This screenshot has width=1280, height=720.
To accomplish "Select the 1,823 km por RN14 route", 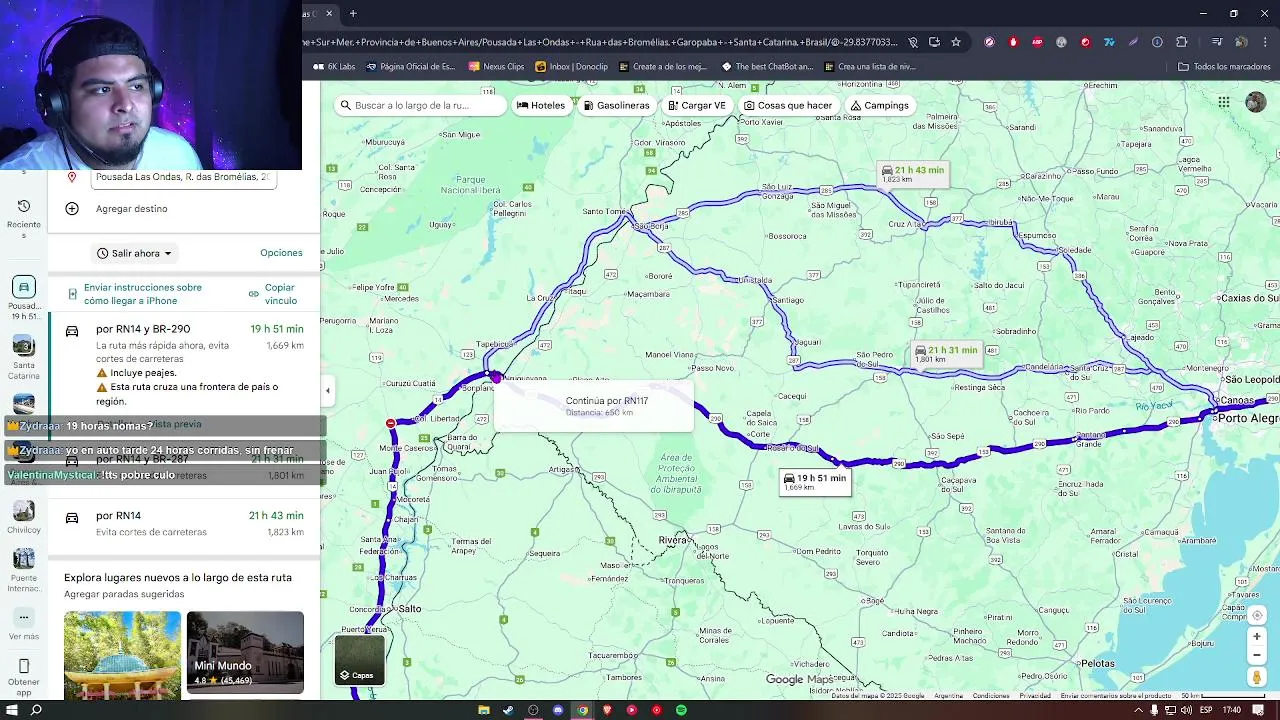I will (x=184, y=524).
